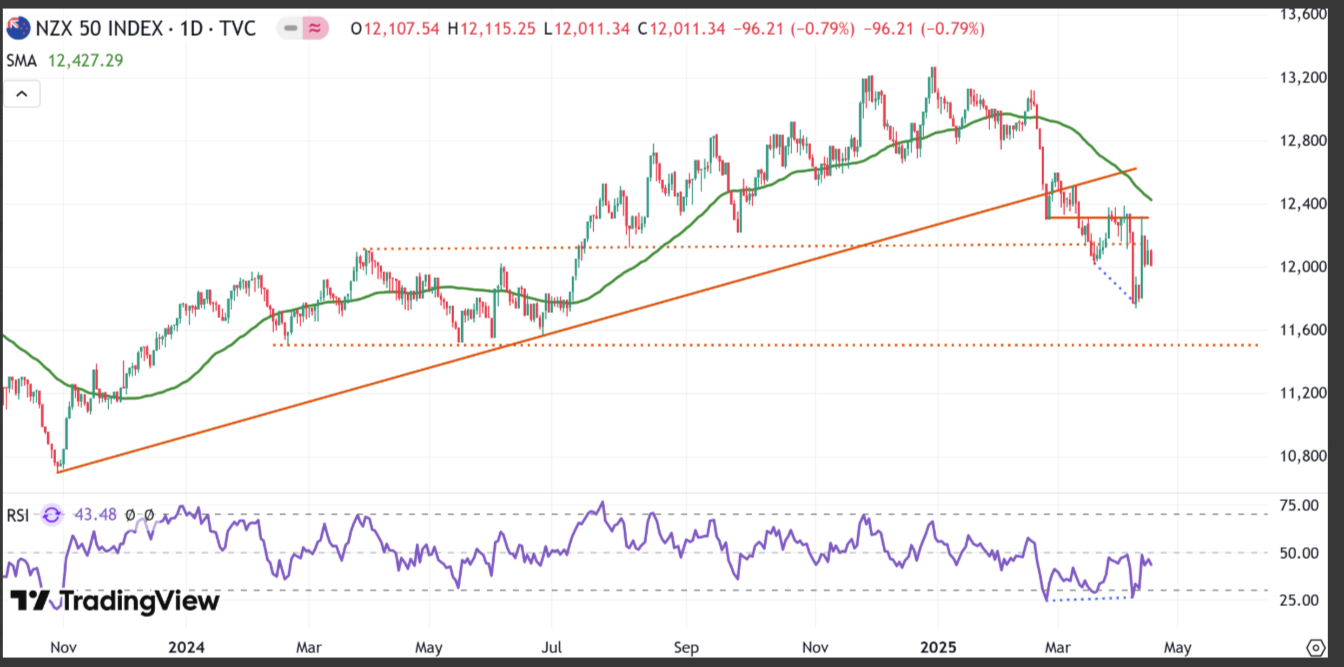Click the Nov label just before 2024
The width and height of the screenshot is (1344, 667).
click(62, 647)
